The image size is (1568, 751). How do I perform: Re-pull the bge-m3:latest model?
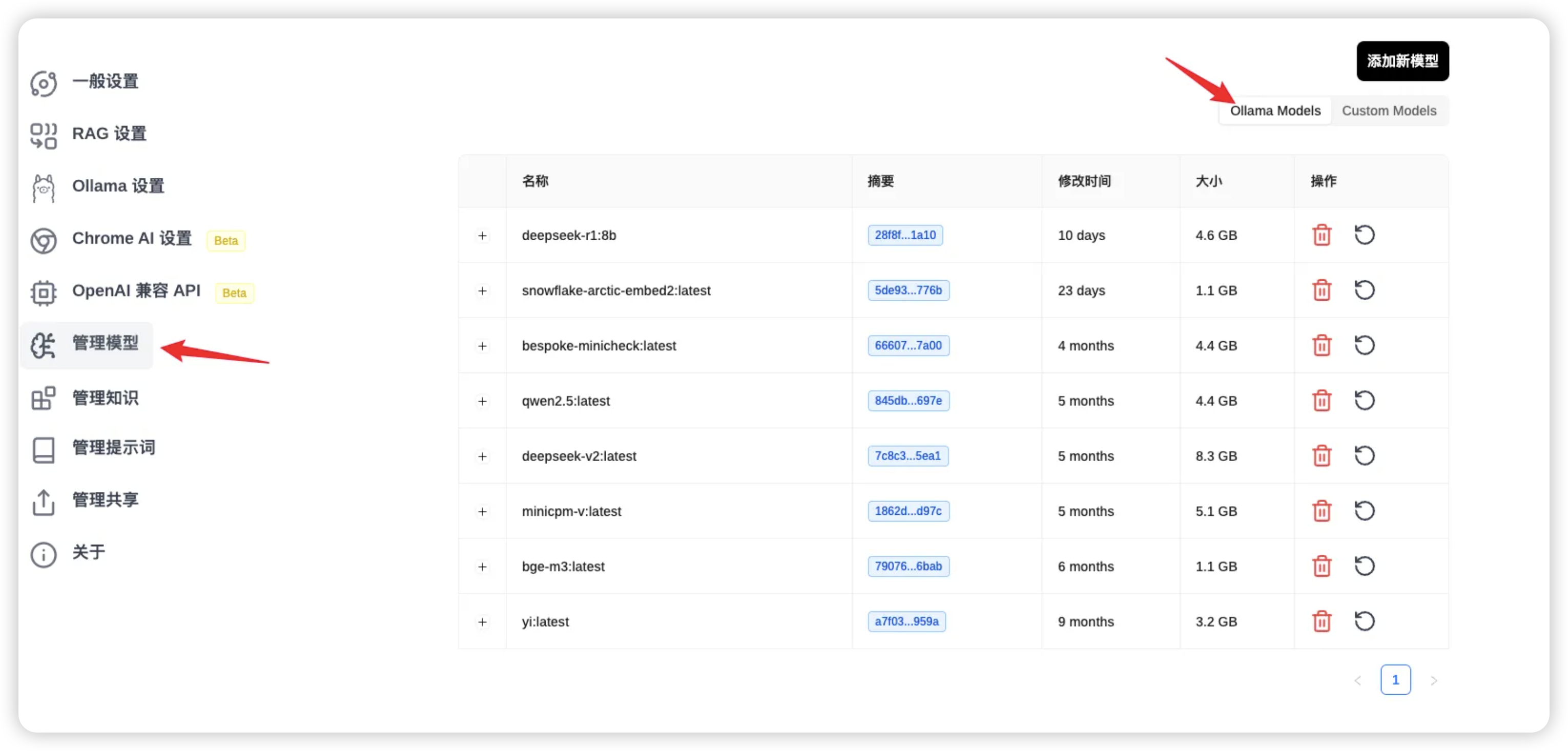point(1364,566)
